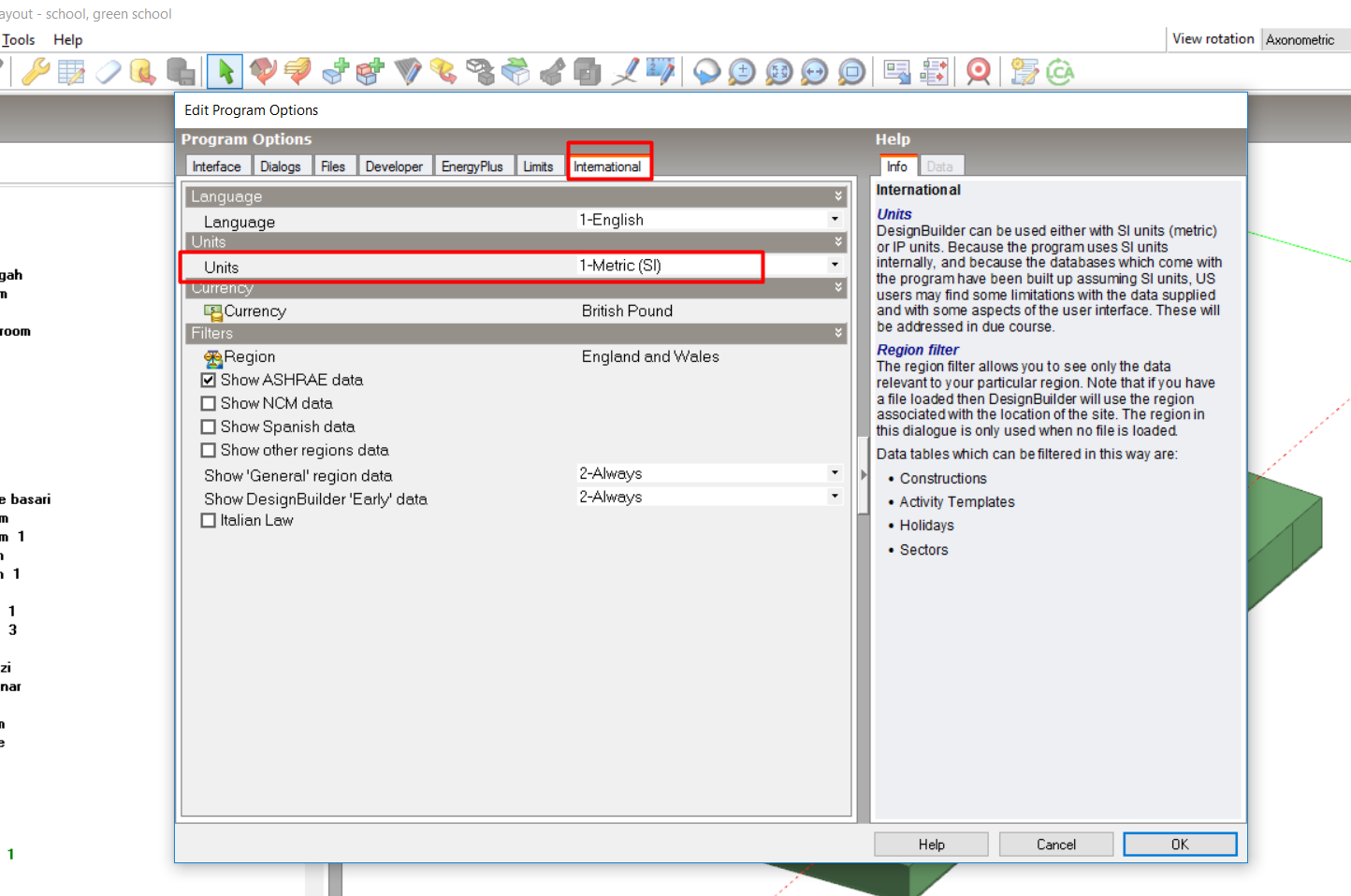This screenshot has width=1351, height=896.
Task: Click the Help button in dialog
Action: [x=931, y=845]
